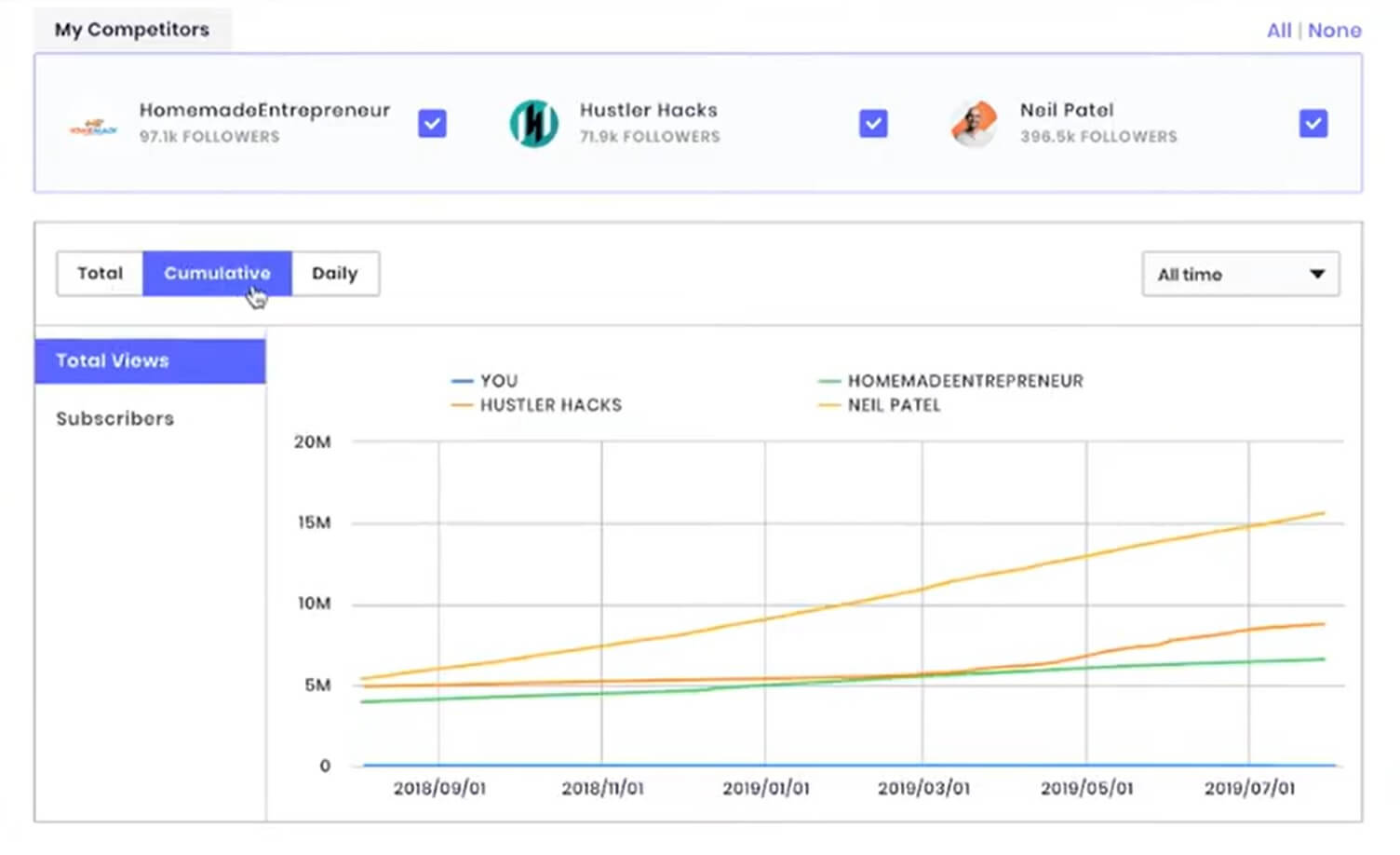
Task: Click the 71.9k FOLLOWERS text
Action: point(650,136)
